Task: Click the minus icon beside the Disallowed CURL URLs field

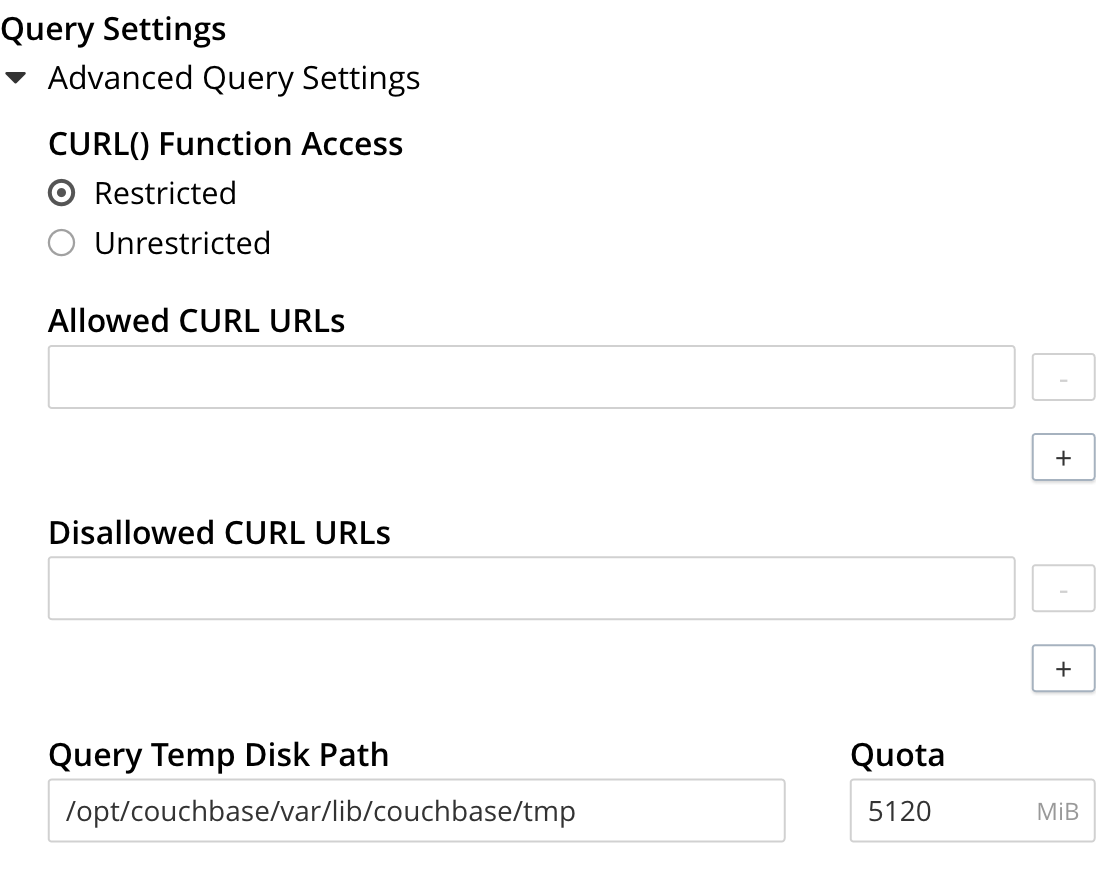Action: (1063, 588)
